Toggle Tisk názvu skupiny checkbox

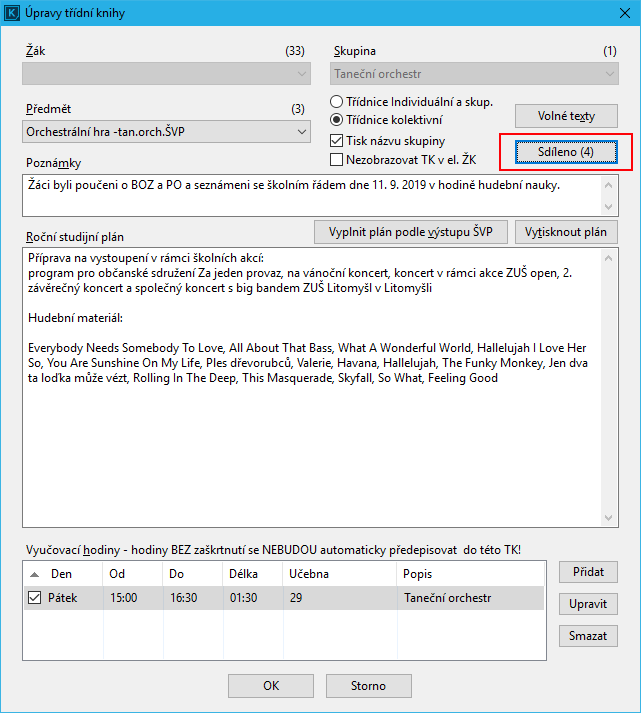337,140
